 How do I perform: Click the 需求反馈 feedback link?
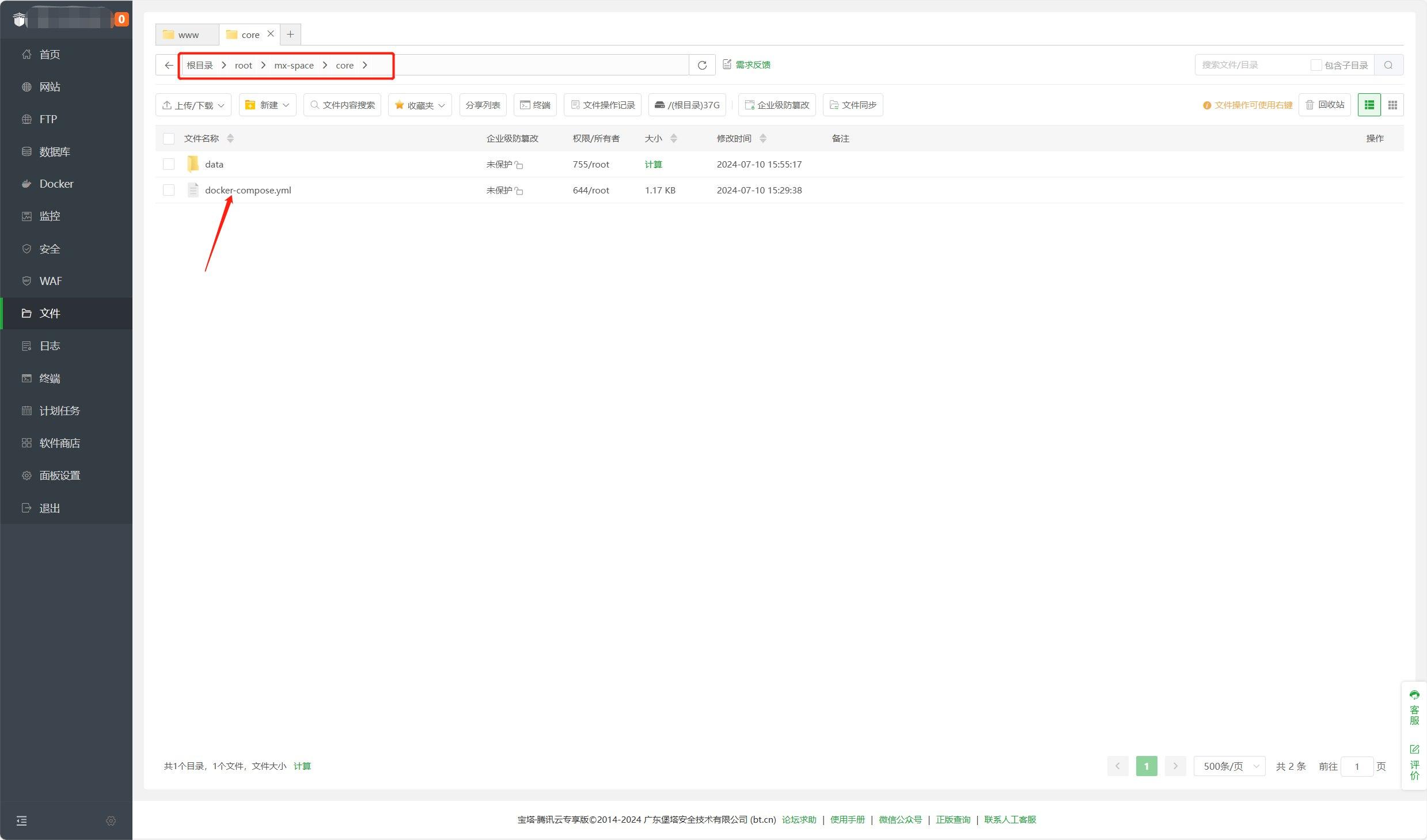pos(746,64)
